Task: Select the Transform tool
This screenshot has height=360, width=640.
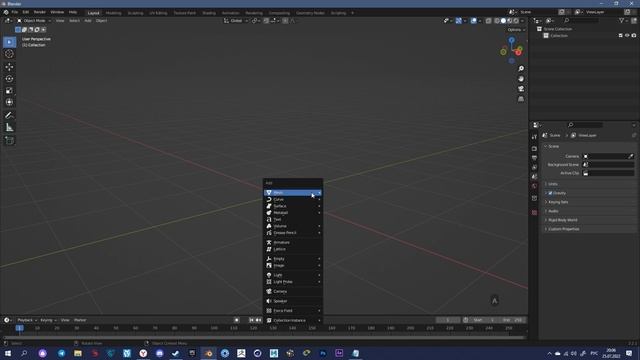Action: click(x=9, y=102)
